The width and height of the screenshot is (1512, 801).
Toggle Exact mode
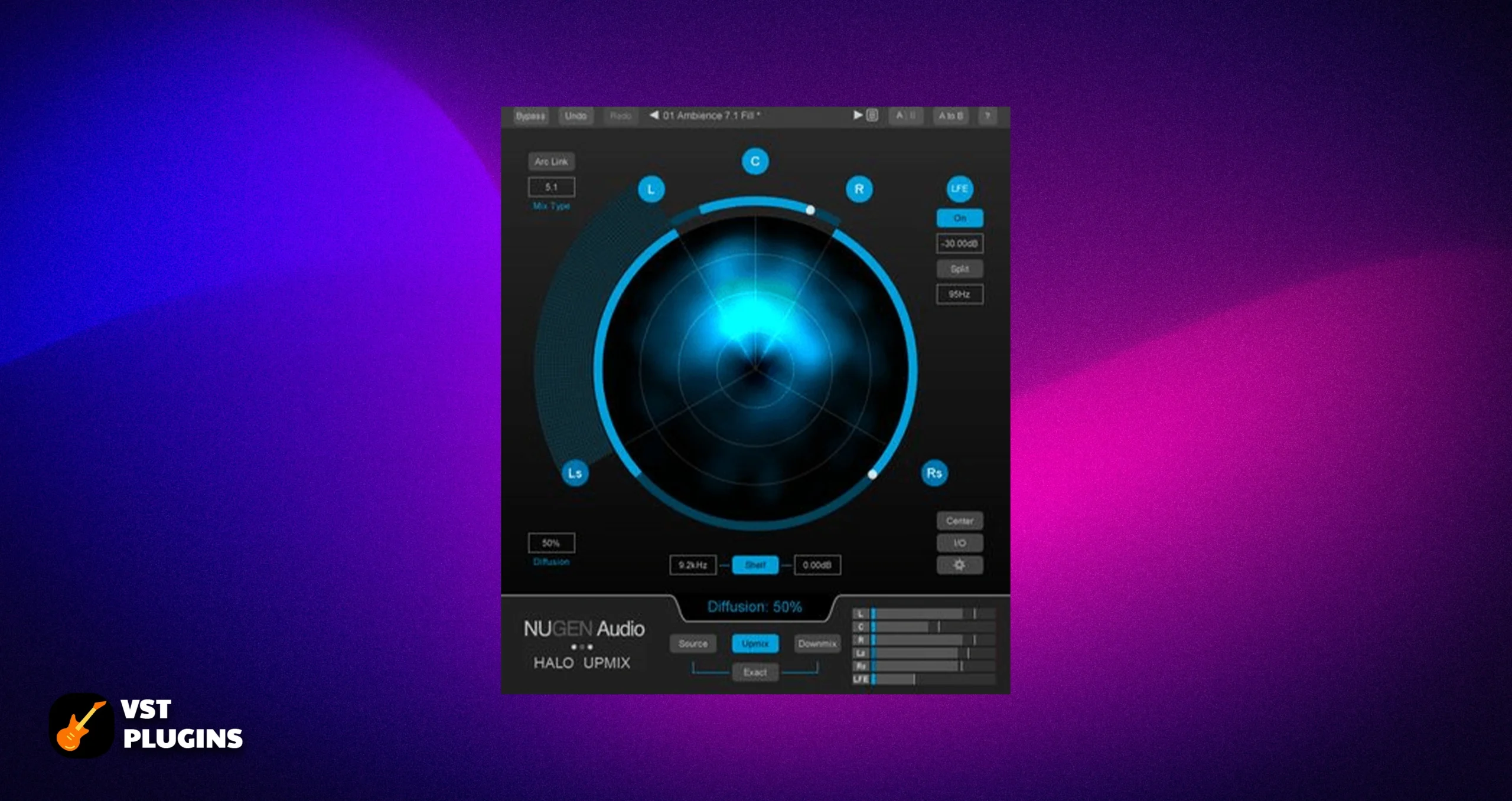[755, 672]
